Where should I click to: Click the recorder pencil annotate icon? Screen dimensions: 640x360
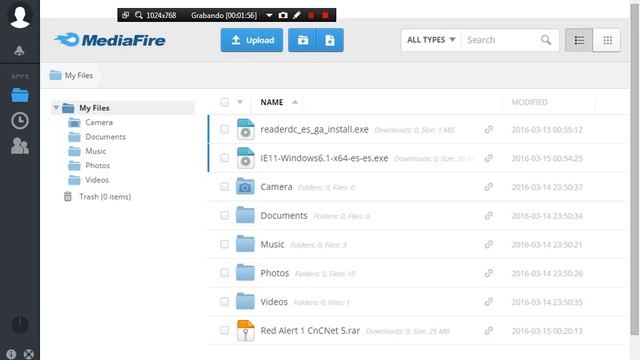tap(297, 16)
